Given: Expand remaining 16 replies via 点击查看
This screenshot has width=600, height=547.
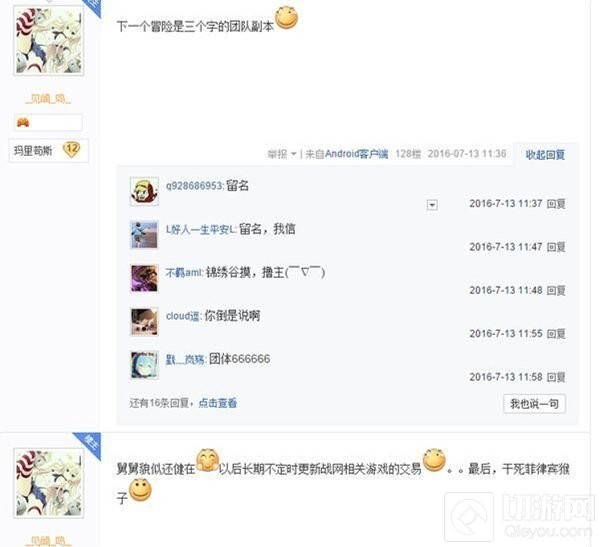Looking at the screenshot, I should pos(217,403).
